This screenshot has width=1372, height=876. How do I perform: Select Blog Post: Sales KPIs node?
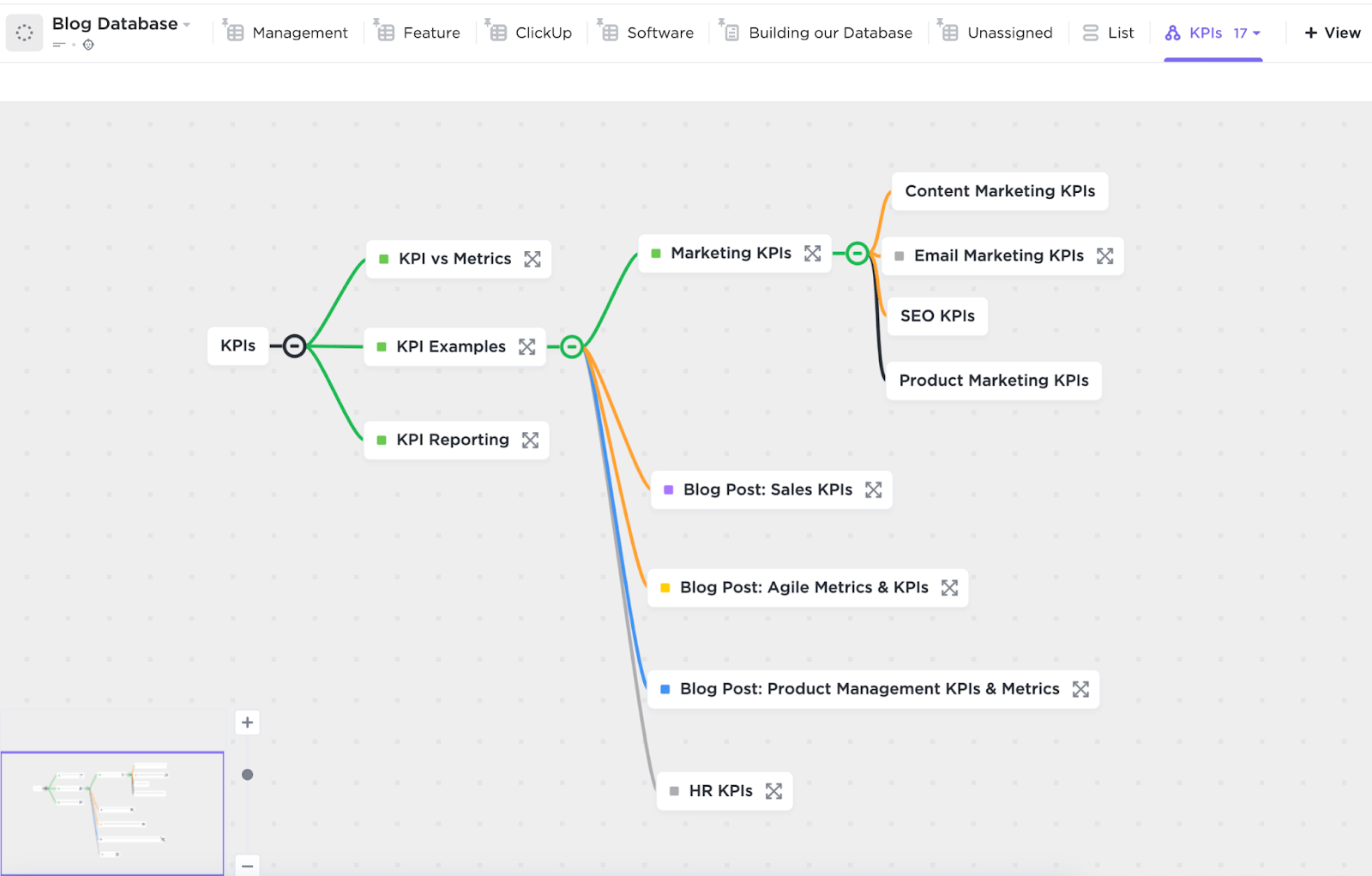(772, 489)
